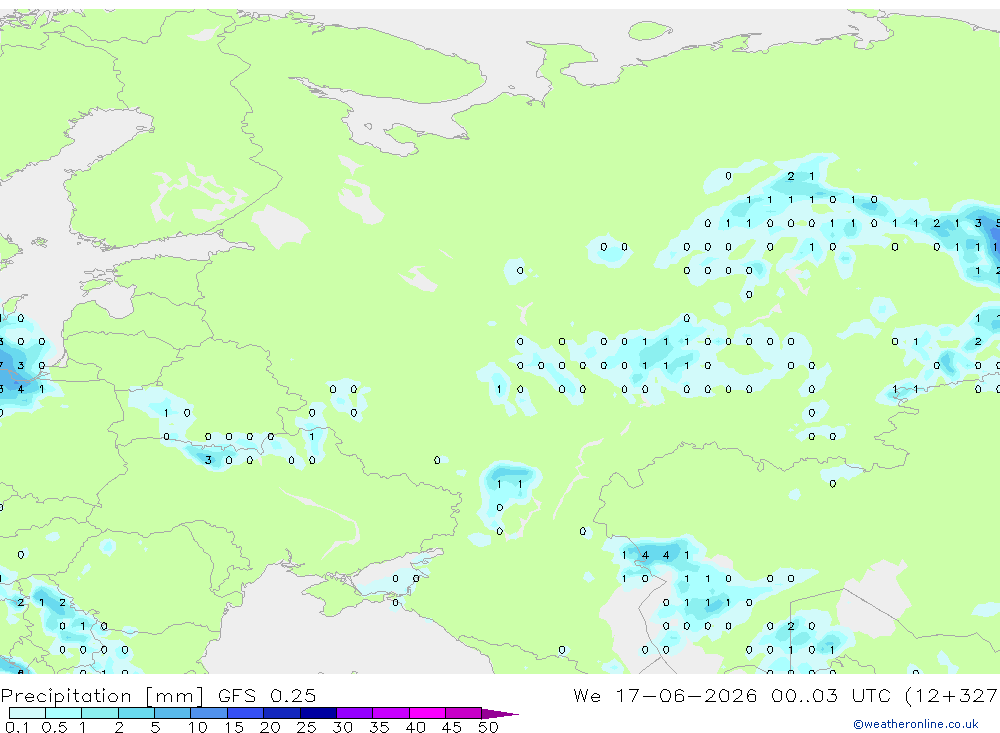
Task: Click the 5–10 mm blue legend segment
Action: 173,713
